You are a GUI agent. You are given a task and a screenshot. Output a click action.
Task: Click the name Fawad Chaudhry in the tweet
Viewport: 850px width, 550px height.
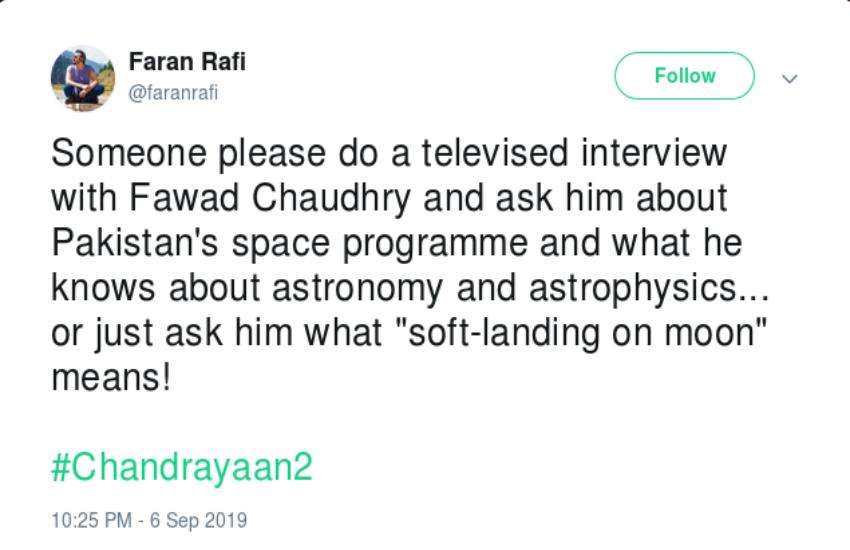tap(270, 198)
